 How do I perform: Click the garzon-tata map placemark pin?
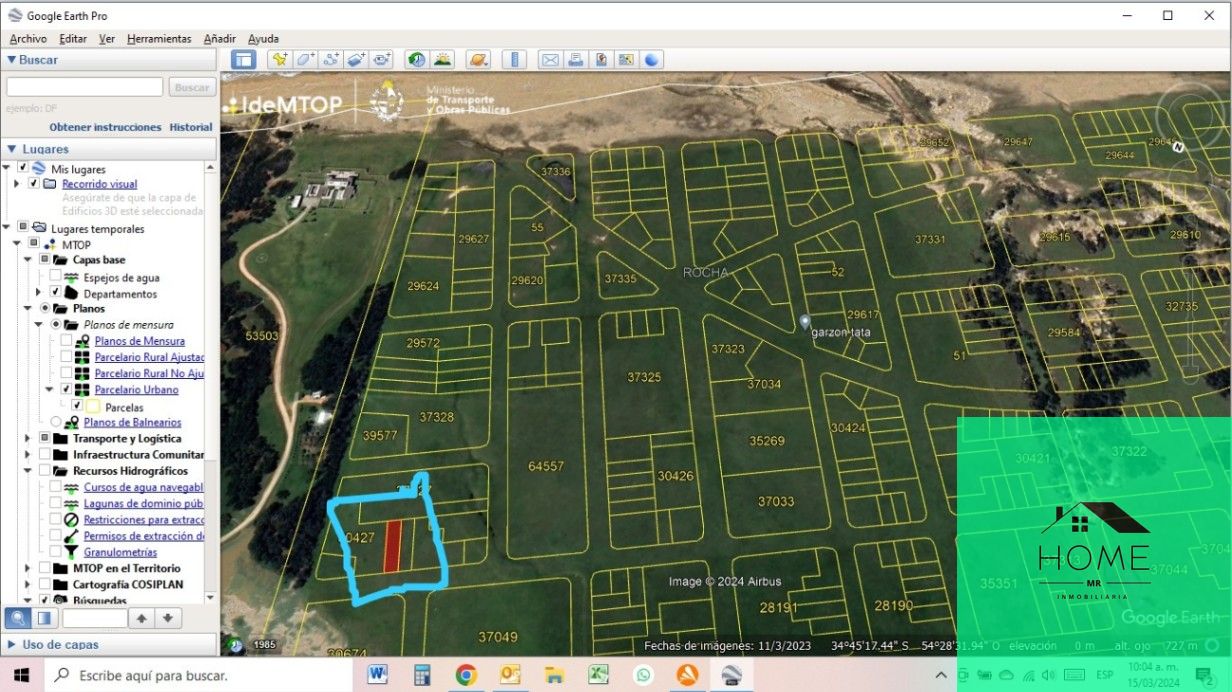tap(804, 322)
